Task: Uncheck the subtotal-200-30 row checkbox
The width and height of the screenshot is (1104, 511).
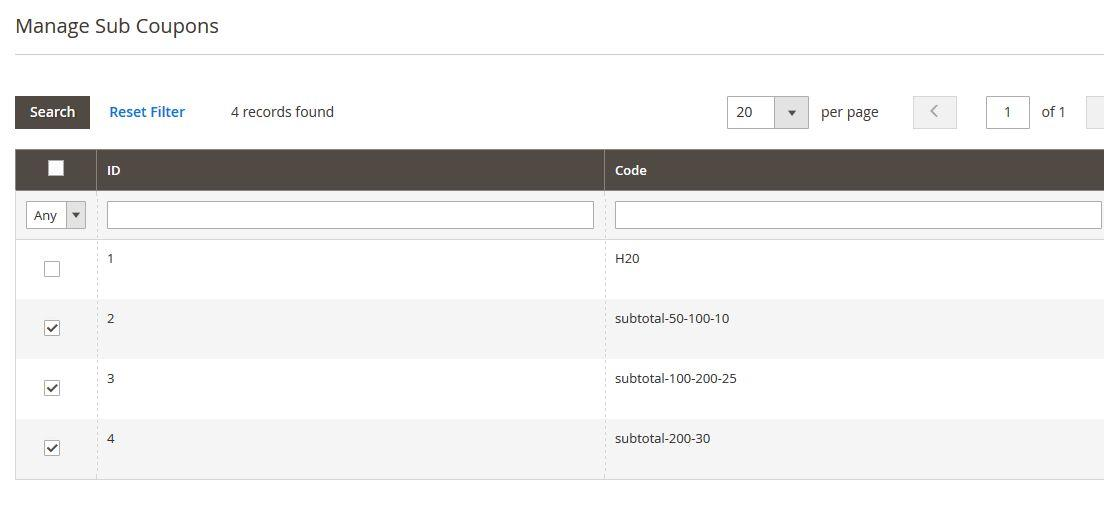Action: 52,448
